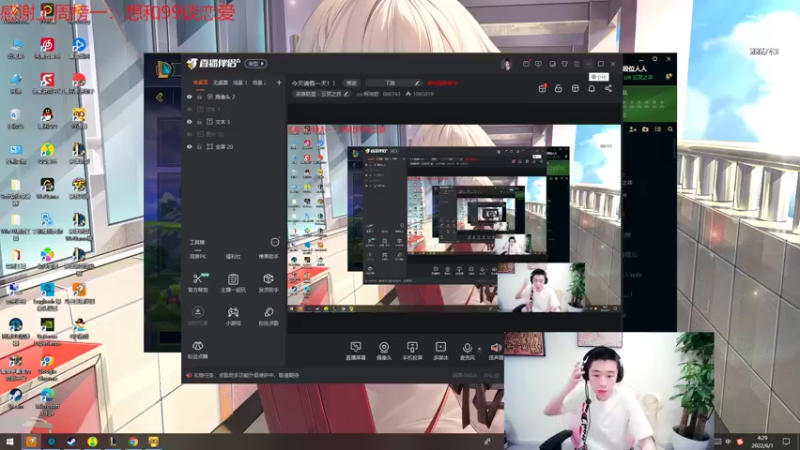800x450 pixels.
Task: Select the 全屏 20 source row
Action: click(x=233, y=146)
